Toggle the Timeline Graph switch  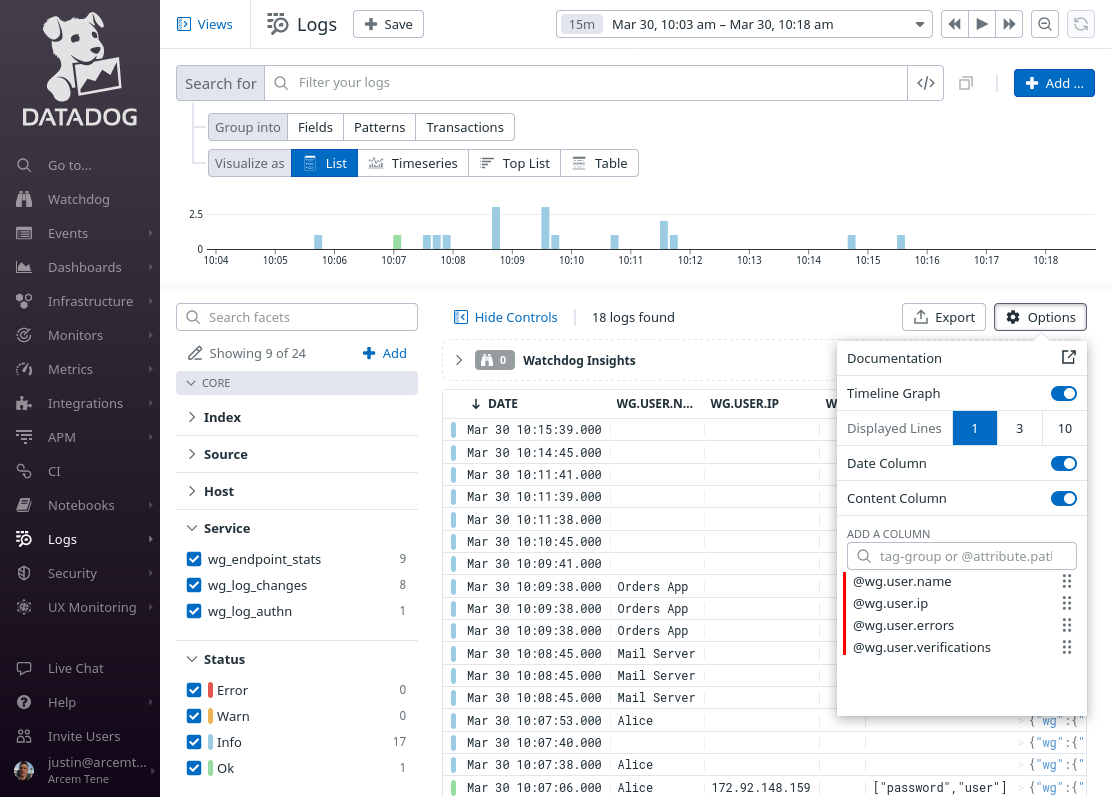(x=1064, y=393)
